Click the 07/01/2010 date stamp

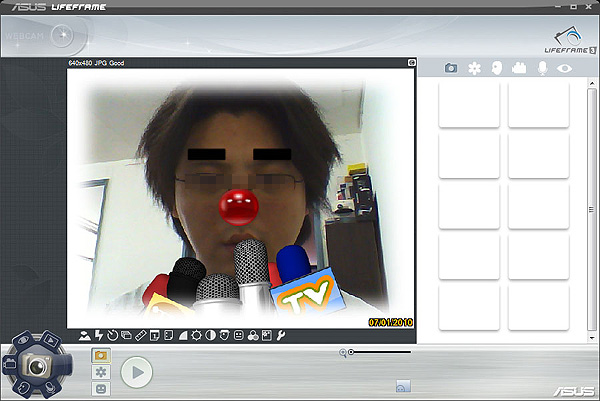tap(391, 323)
